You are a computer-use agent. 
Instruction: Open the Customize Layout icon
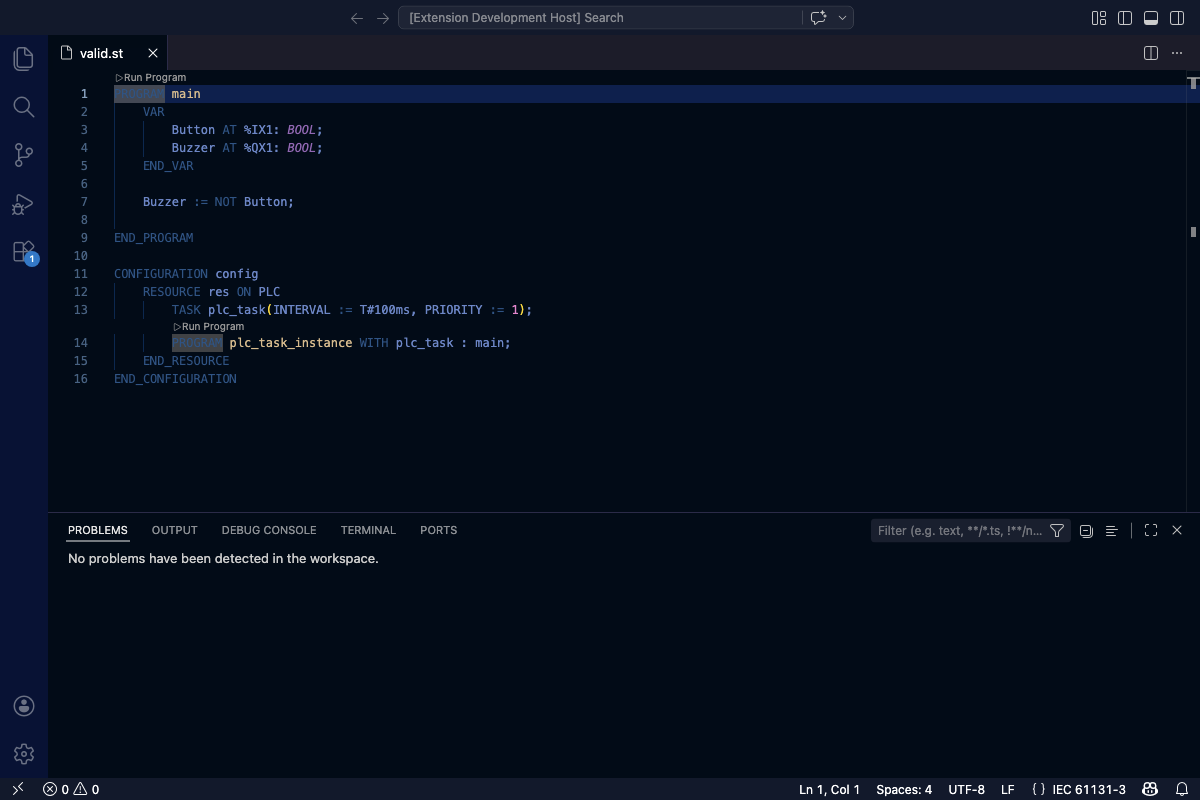click(x=1099, y=18)
